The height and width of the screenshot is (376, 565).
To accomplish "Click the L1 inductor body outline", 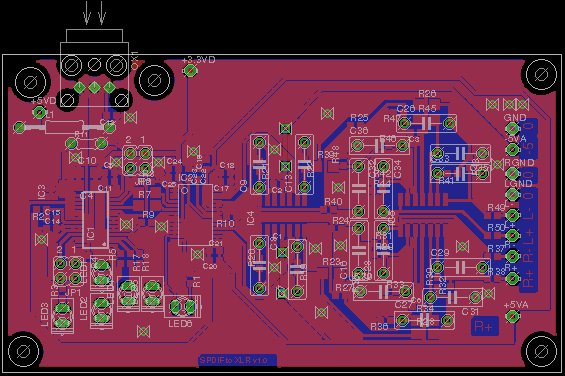I will click(64, 127).
